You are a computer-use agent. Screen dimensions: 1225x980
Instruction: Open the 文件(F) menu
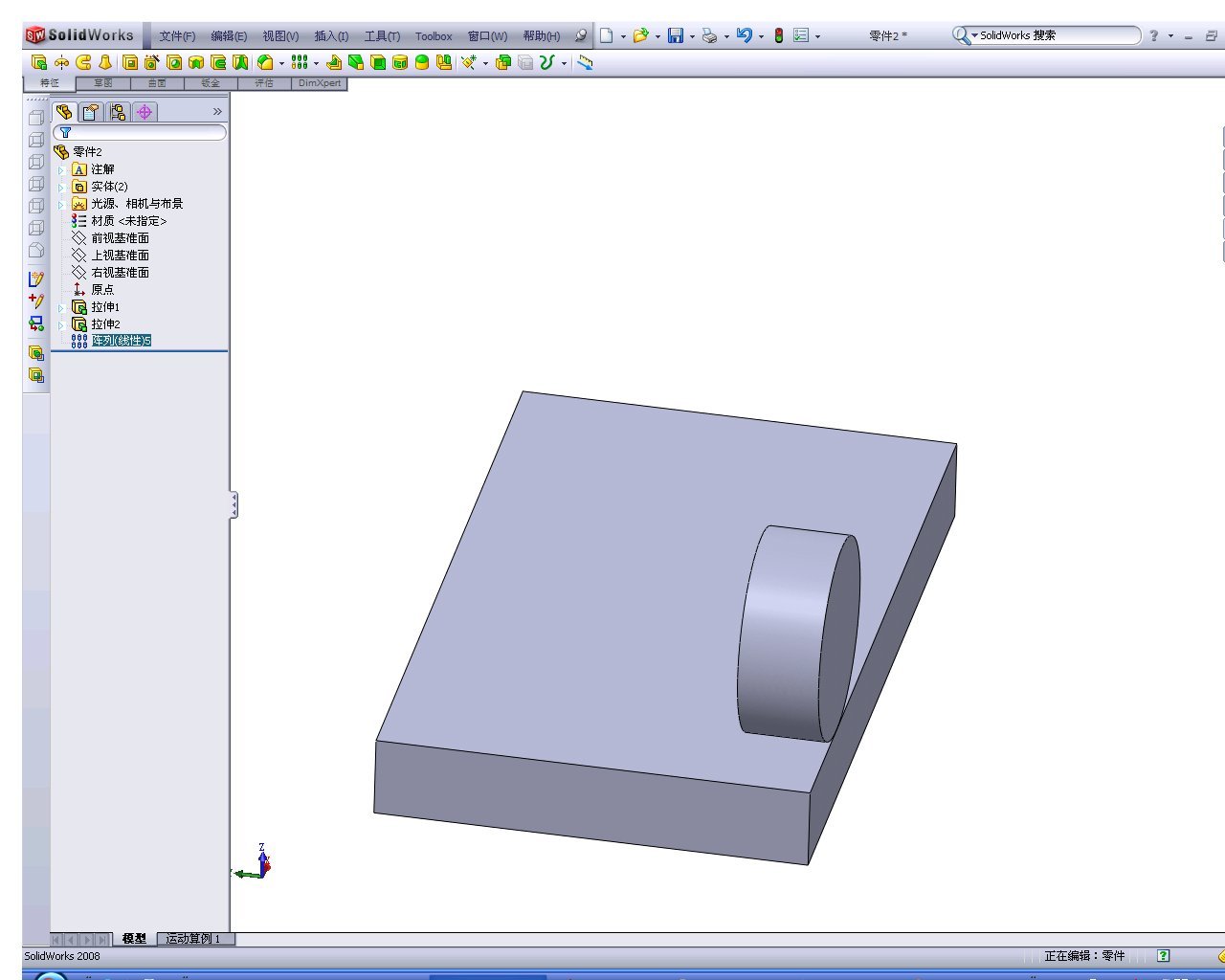point(177,36)
